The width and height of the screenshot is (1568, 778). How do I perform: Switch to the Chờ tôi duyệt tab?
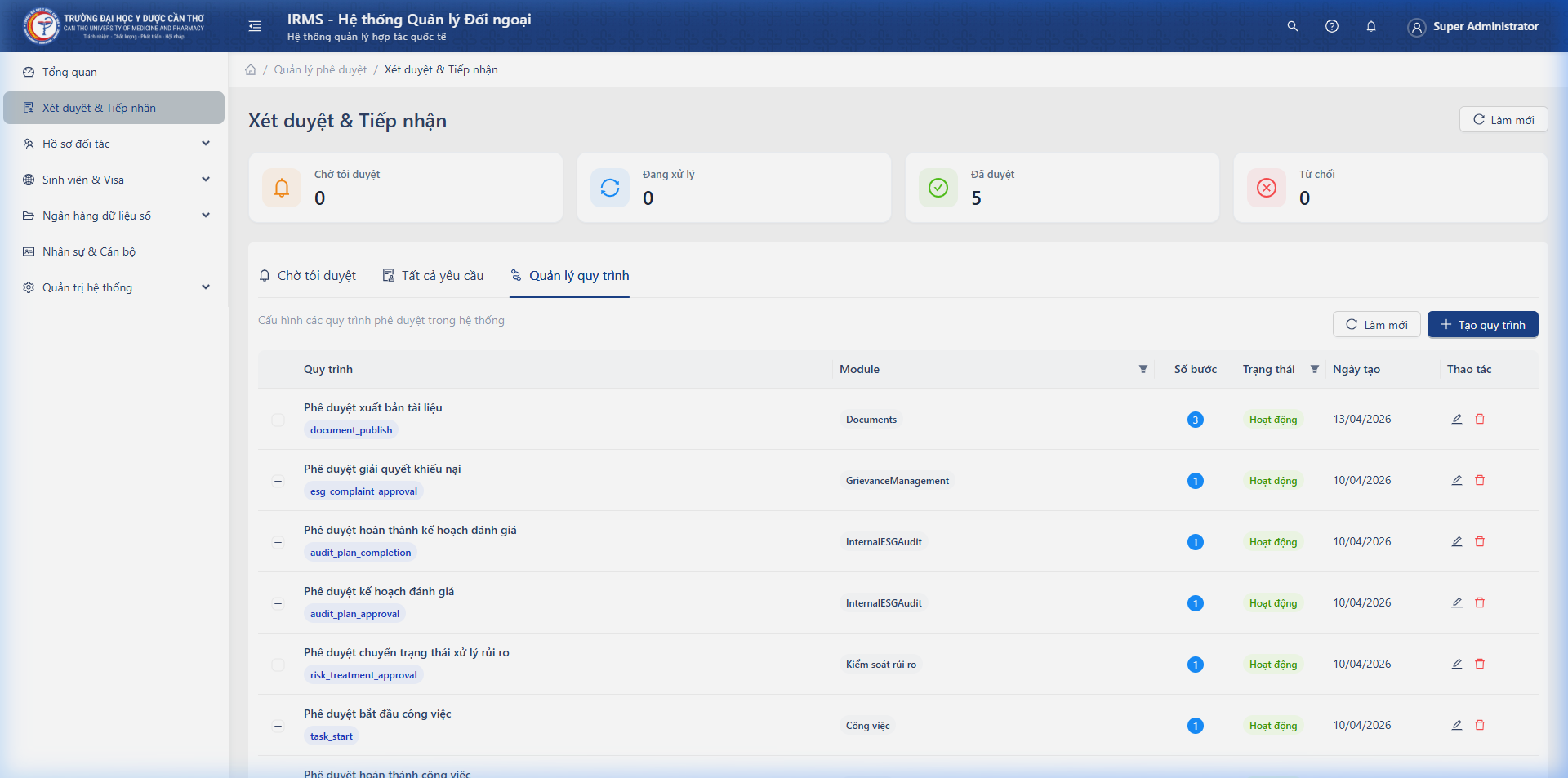pyautogui.click(x=307, y=276)
